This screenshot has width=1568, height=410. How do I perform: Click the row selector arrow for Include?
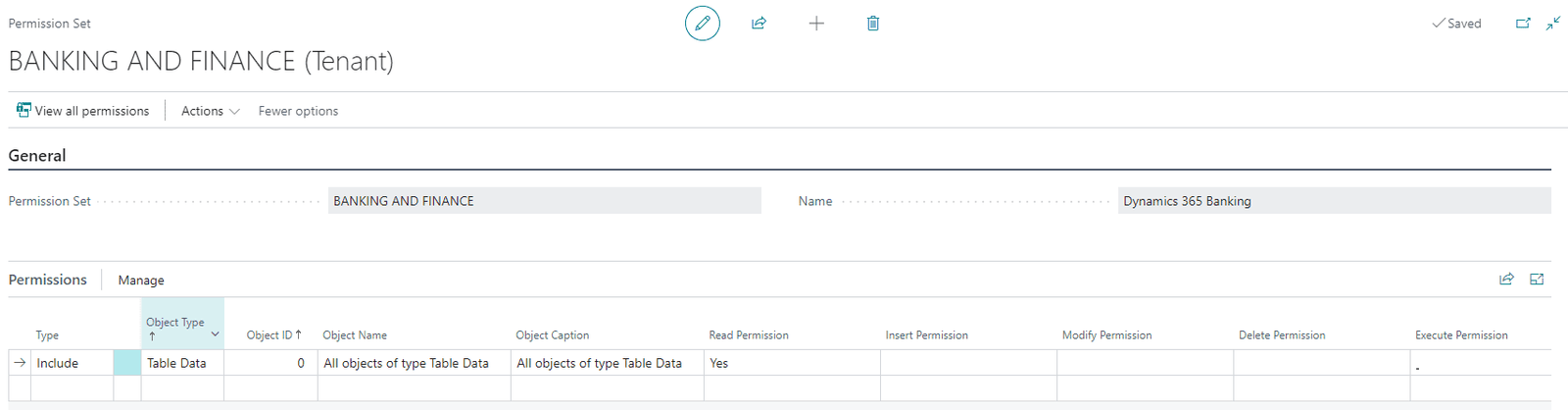20,363
